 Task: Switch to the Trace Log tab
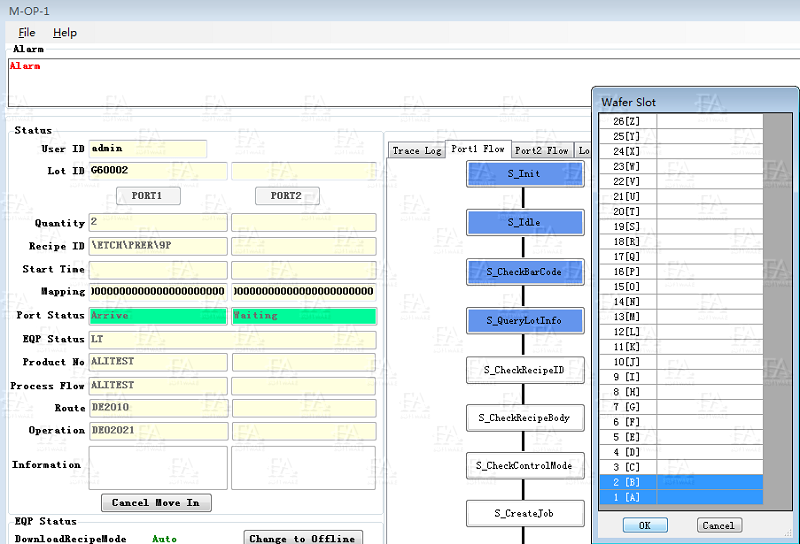[416, 151]
